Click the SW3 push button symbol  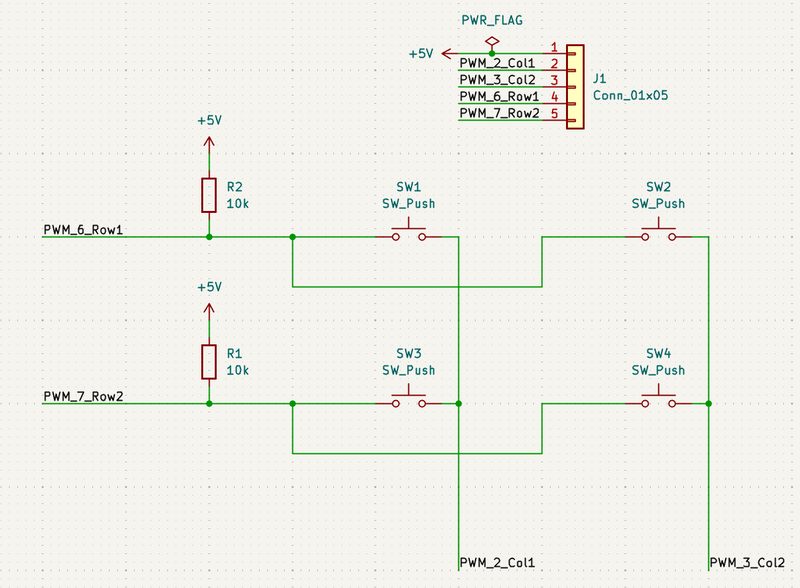[409, 398]
